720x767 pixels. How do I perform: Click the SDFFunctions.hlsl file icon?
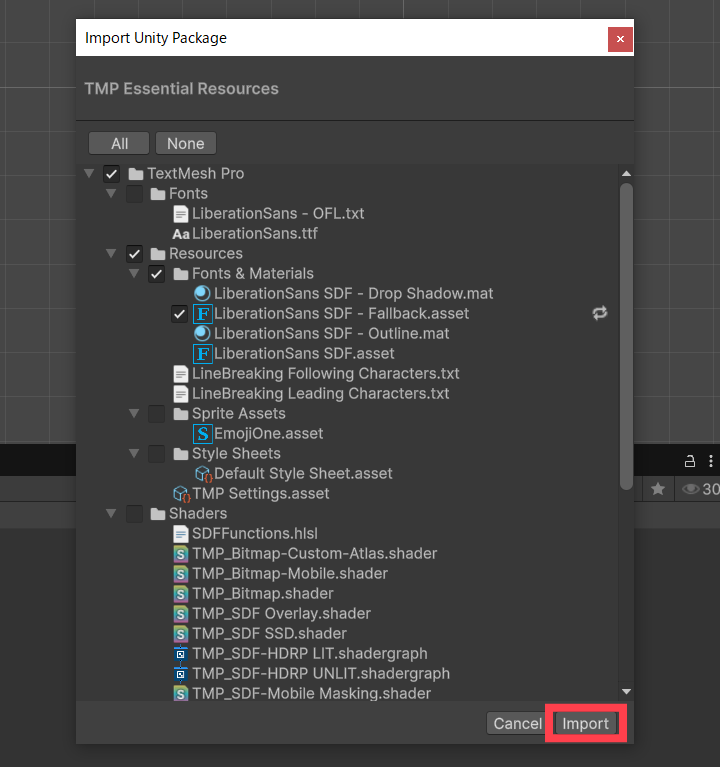(180, 534)
